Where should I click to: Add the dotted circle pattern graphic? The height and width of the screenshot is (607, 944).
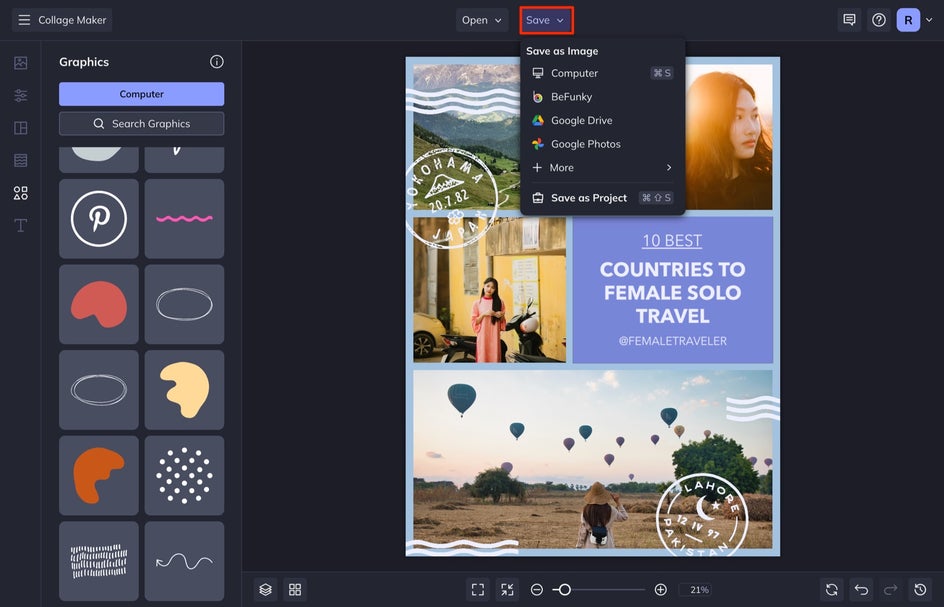[x=184, y=475]
